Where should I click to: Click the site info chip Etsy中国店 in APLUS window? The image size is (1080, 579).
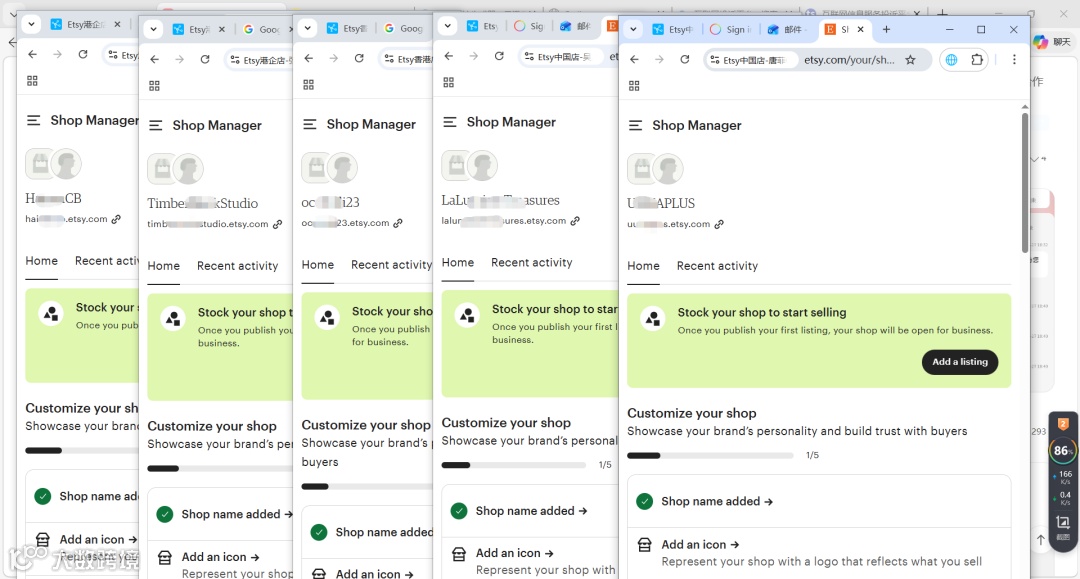(751, 60)
